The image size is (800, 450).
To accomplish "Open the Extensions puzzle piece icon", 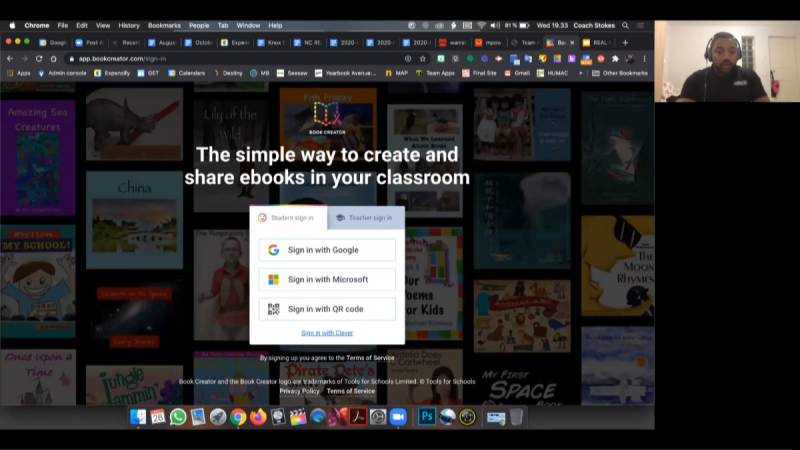I will [615, 59].
